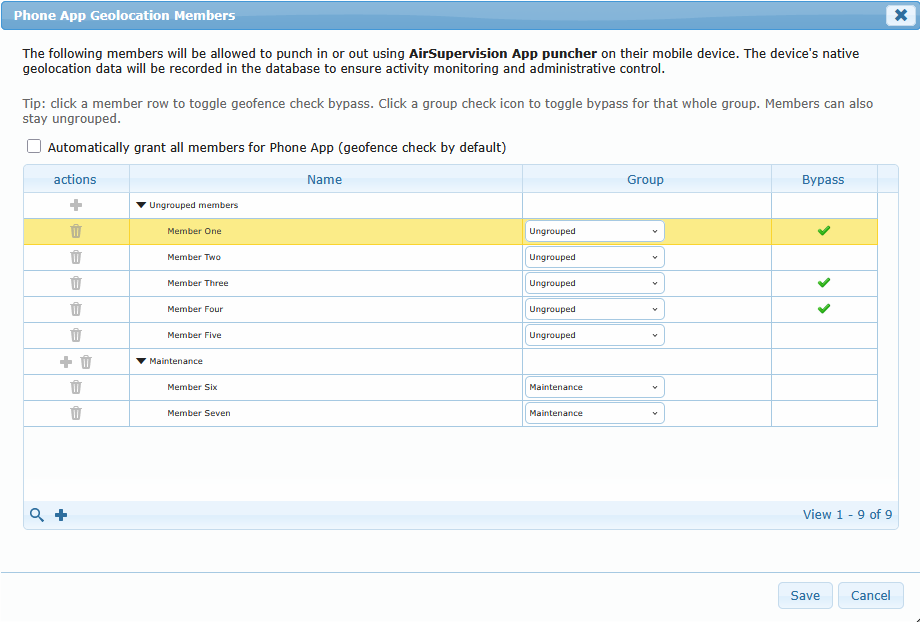Collapse the Ungrouped members group

[141, 205]
